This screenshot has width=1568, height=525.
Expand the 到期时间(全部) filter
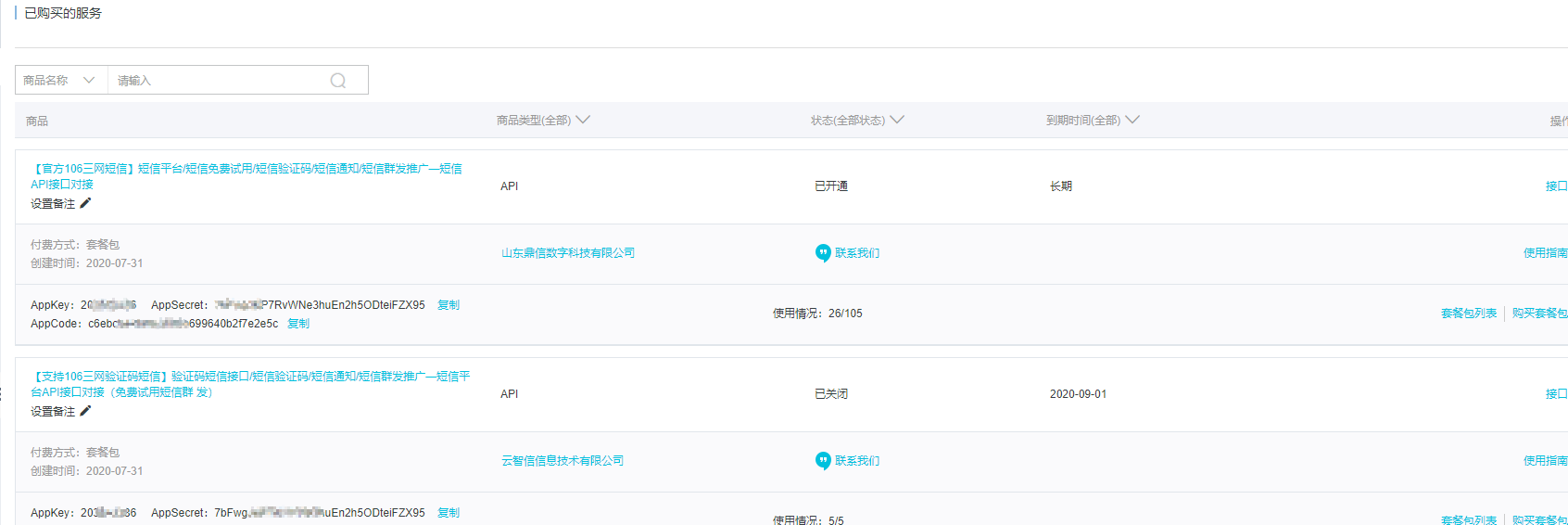[x=1093, y=121]
